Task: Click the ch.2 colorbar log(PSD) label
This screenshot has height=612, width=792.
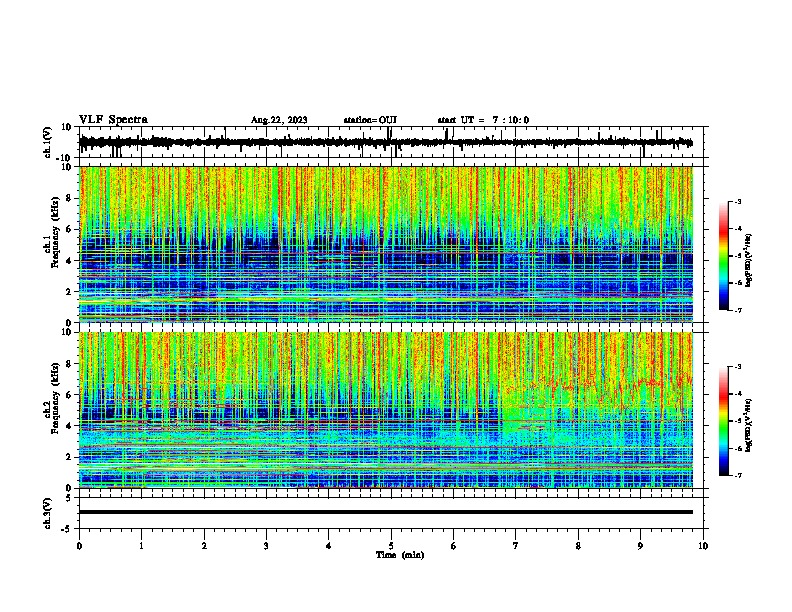Action: pos(749,426)
